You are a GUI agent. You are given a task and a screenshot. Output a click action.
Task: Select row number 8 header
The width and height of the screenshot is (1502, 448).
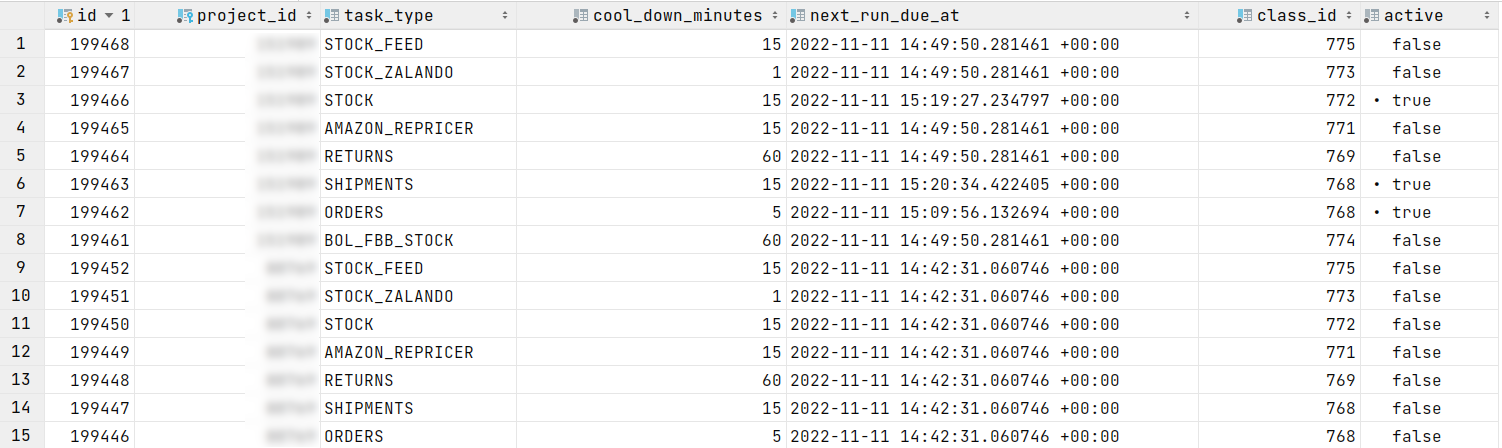pos(21,240)
